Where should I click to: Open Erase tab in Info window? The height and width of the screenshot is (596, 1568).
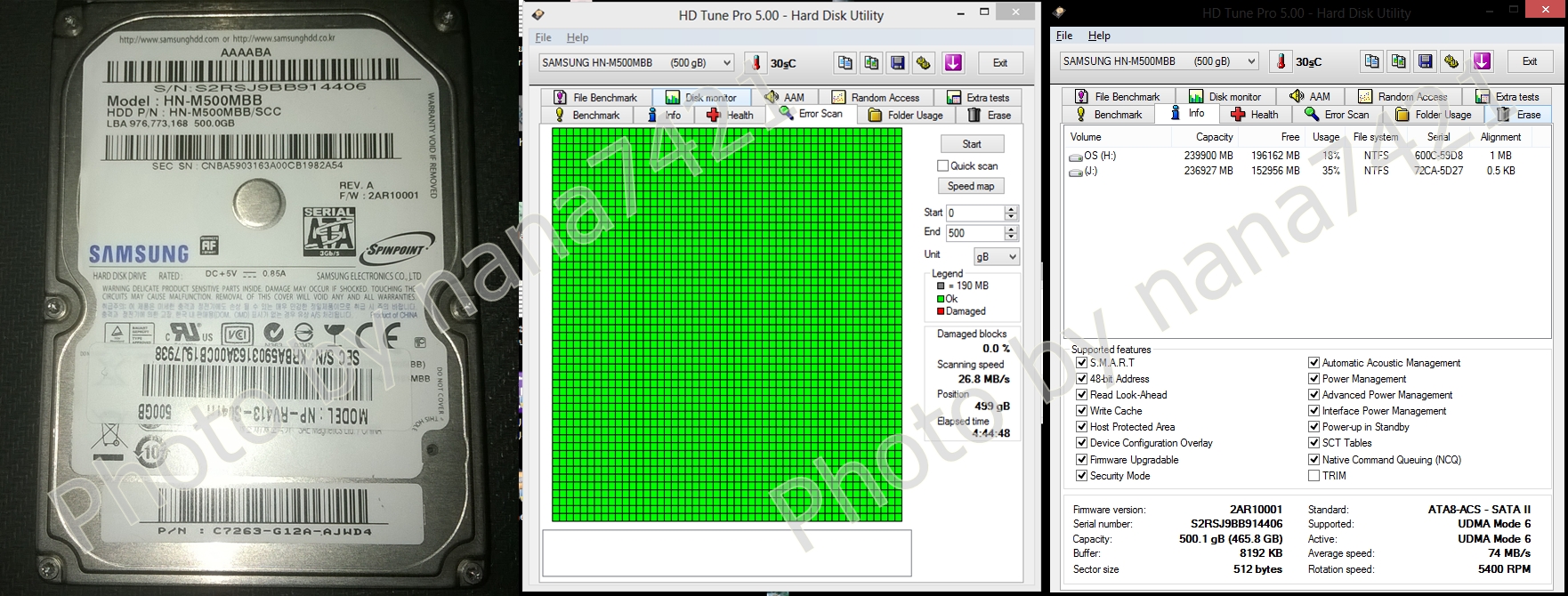(x=1520, y=114)
